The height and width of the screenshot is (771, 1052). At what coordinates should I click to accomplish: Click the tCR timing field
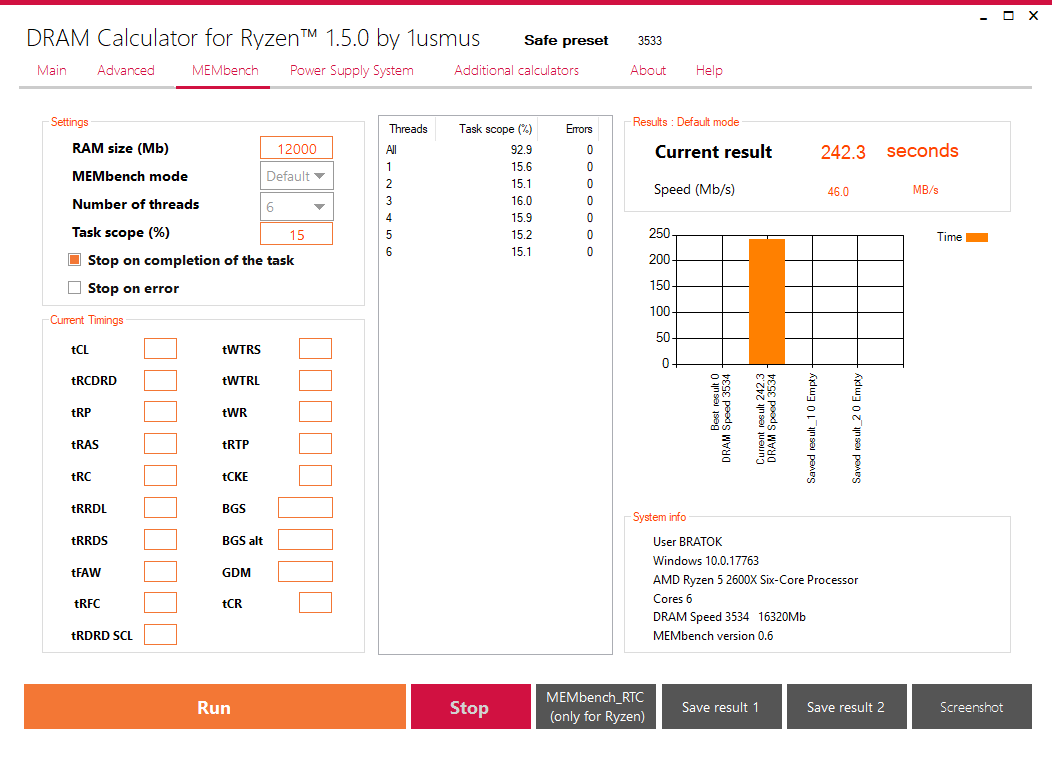(x=315, y=603)
